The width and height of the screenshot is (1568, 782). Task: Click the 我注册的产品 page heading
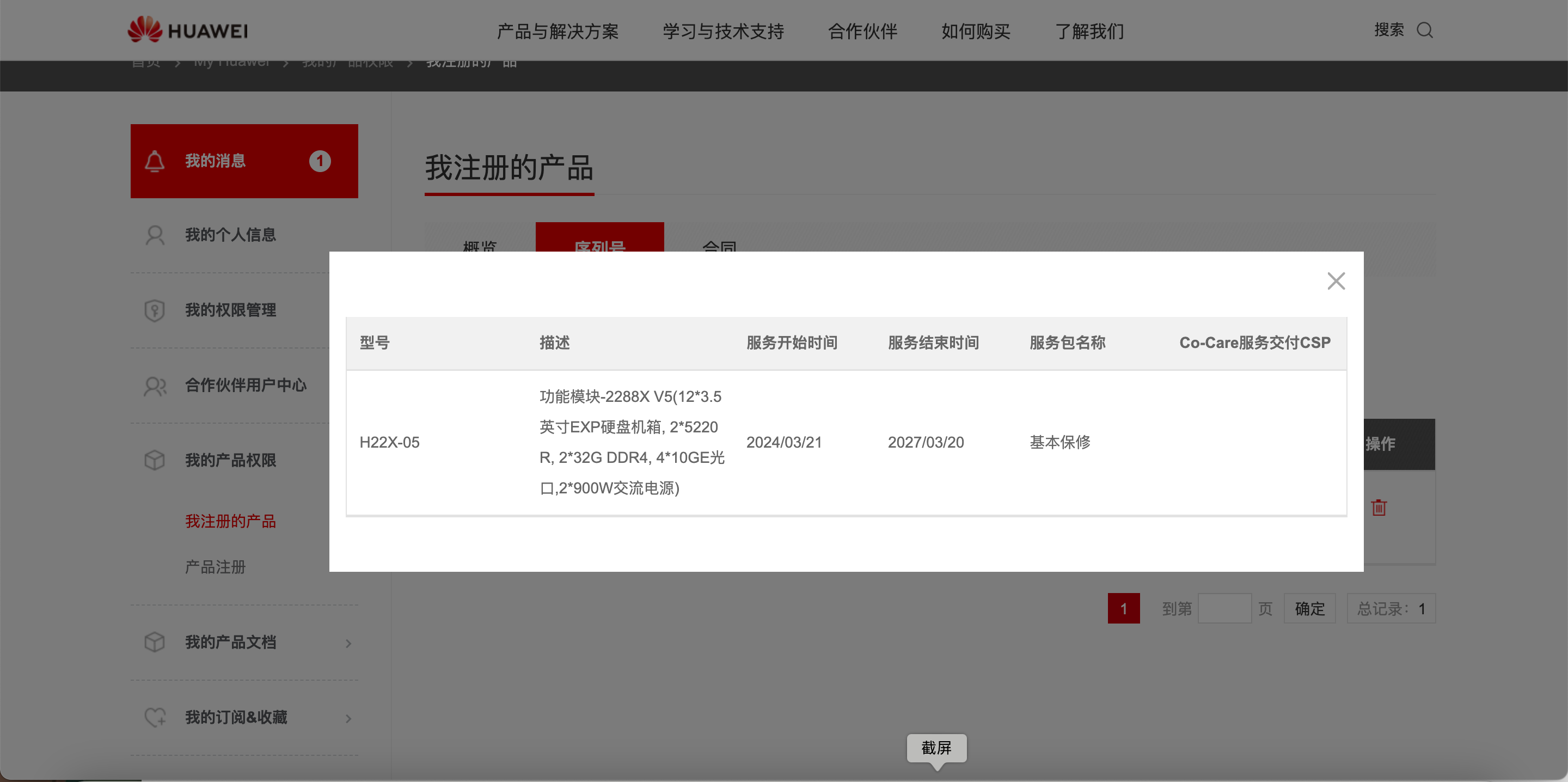click(509, 168)
